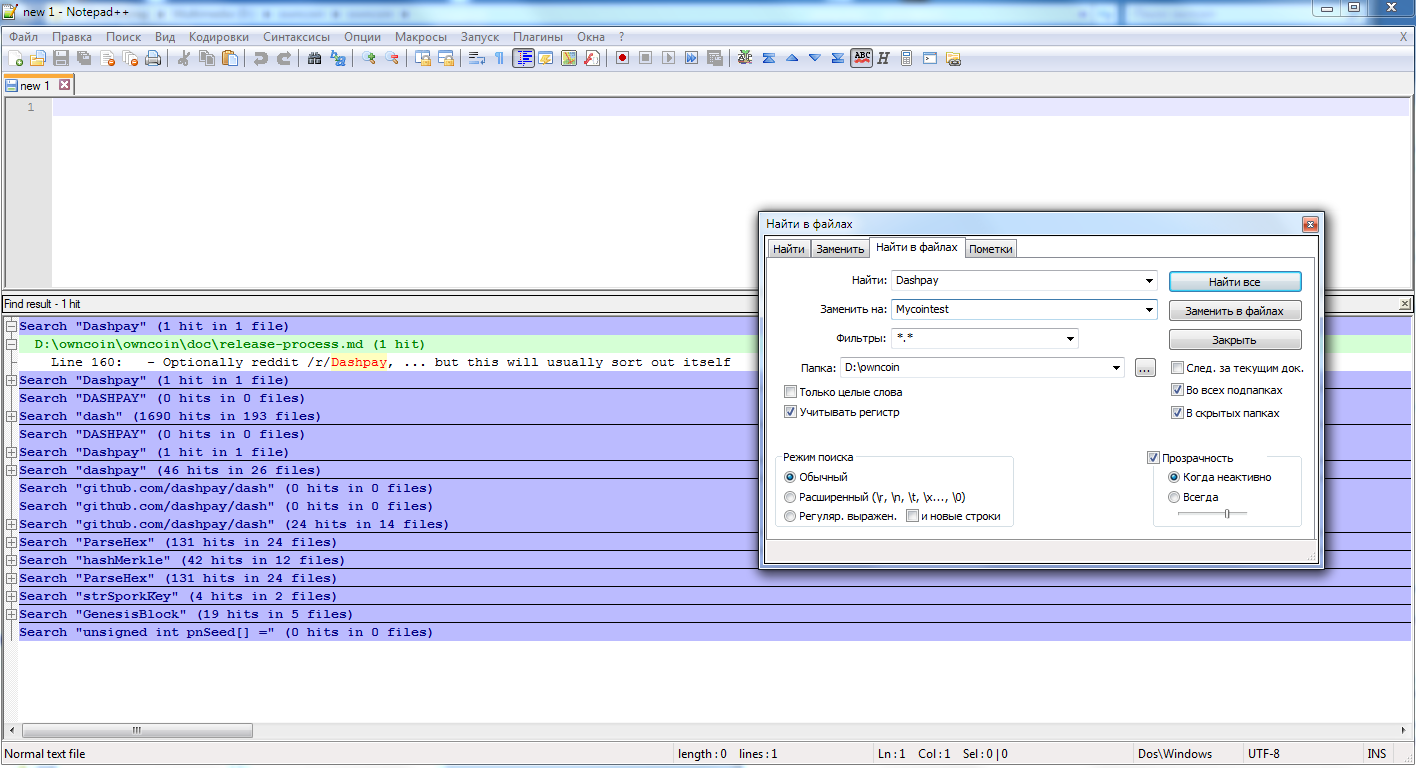The height and width of the screenshot is (768, 1416).
Task: Open the Function List icon
Action: point(592,58)
